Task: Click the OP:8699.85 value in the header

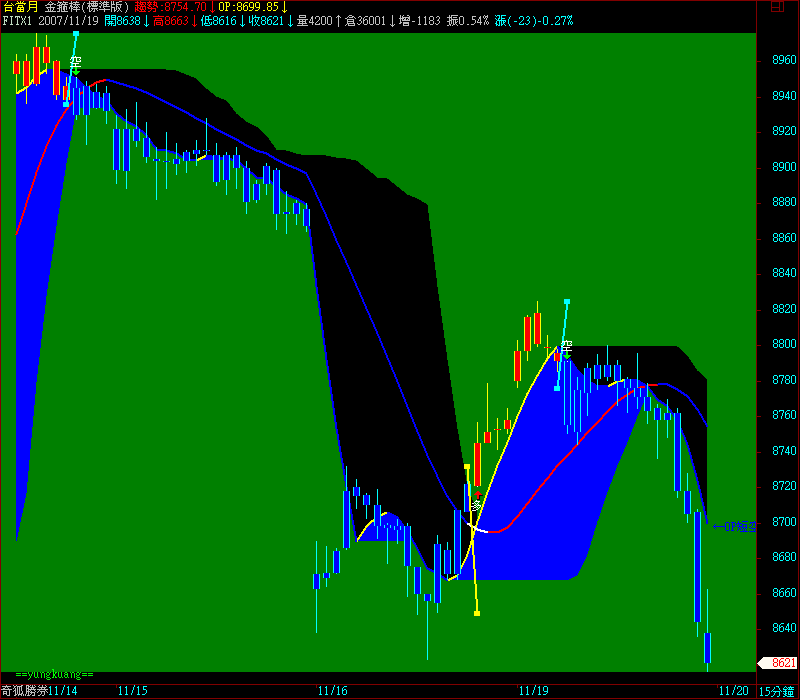Action: pos(249,6)
